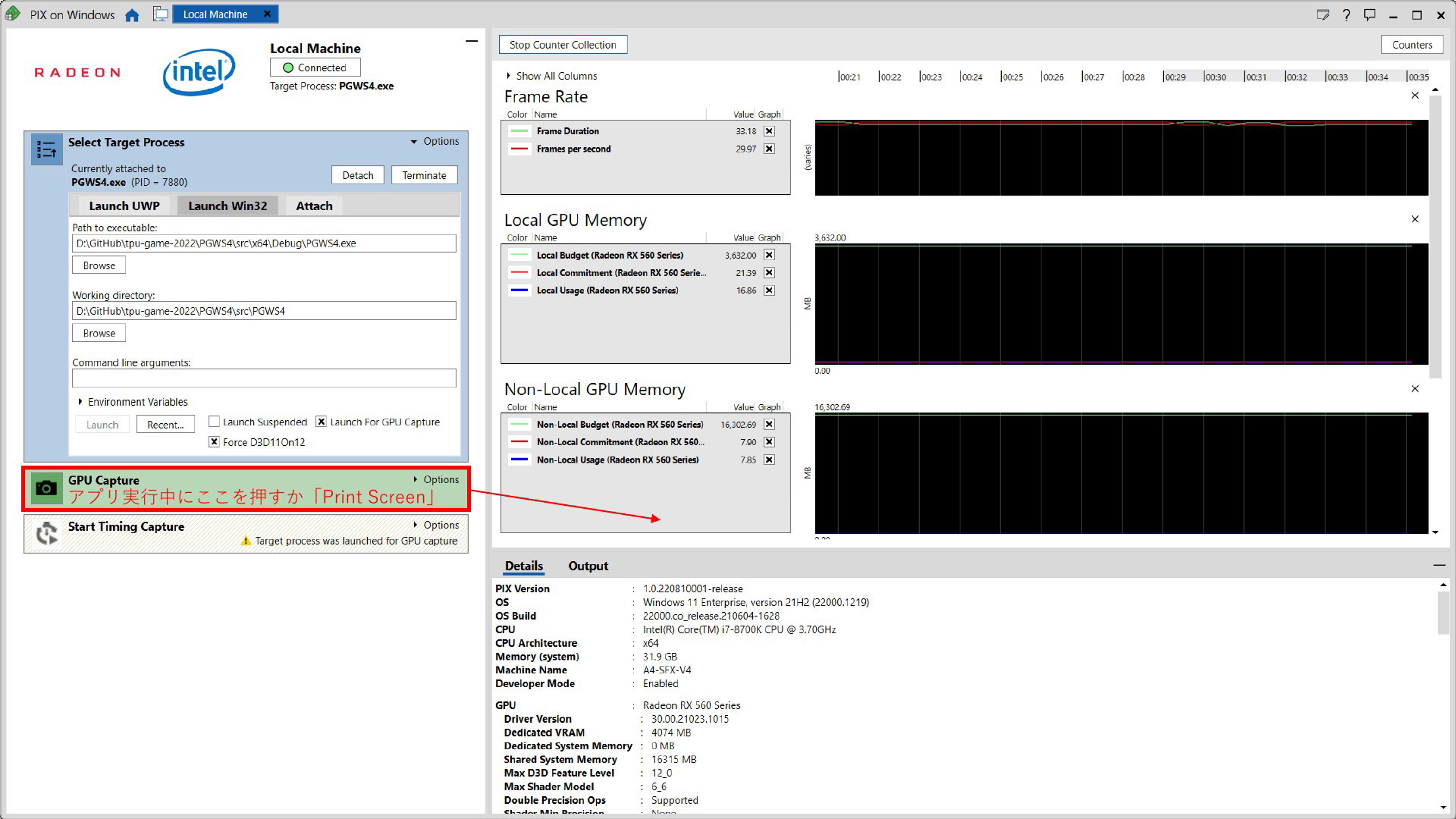Browse for working directory
The width and height of the screenshot is (1456, 819).
(99, 333)
